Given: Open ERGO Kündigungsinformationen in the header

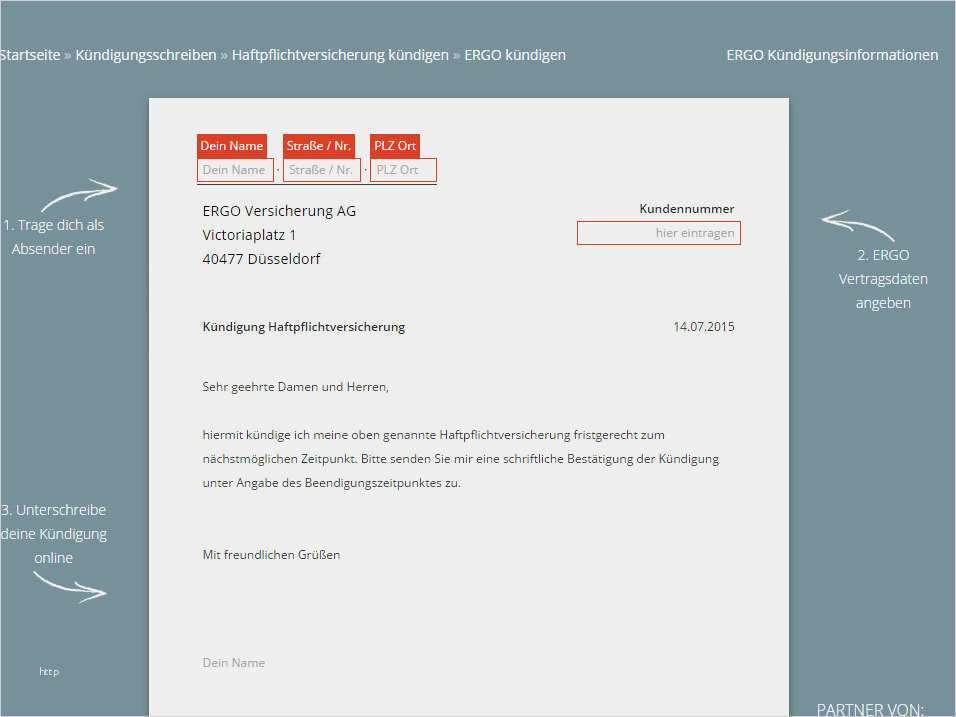Looking at the screenshot, I should click(832, 55).
